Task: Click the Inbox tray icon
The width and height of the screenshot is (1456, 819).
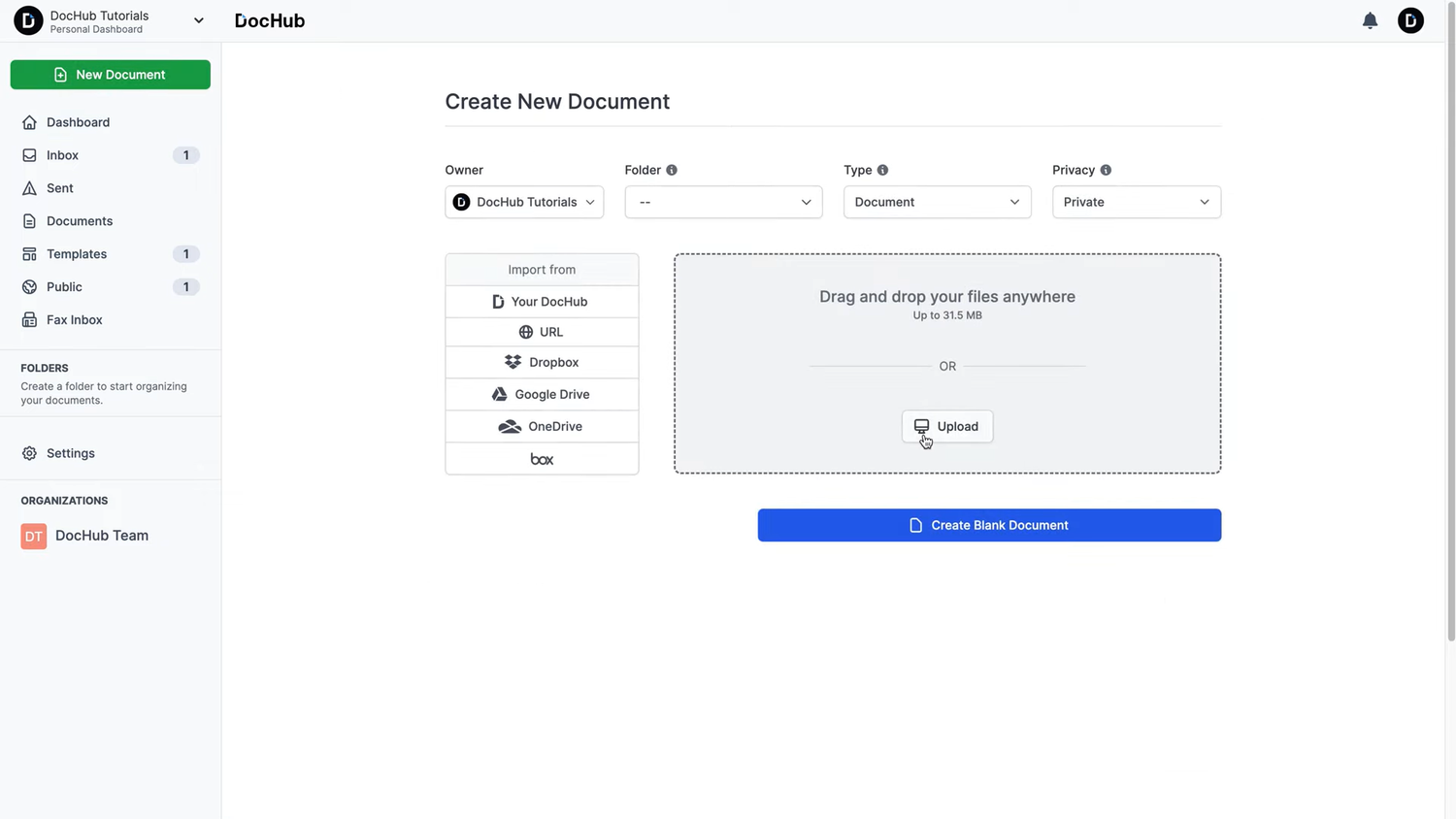Action: [x=29, y=155]
